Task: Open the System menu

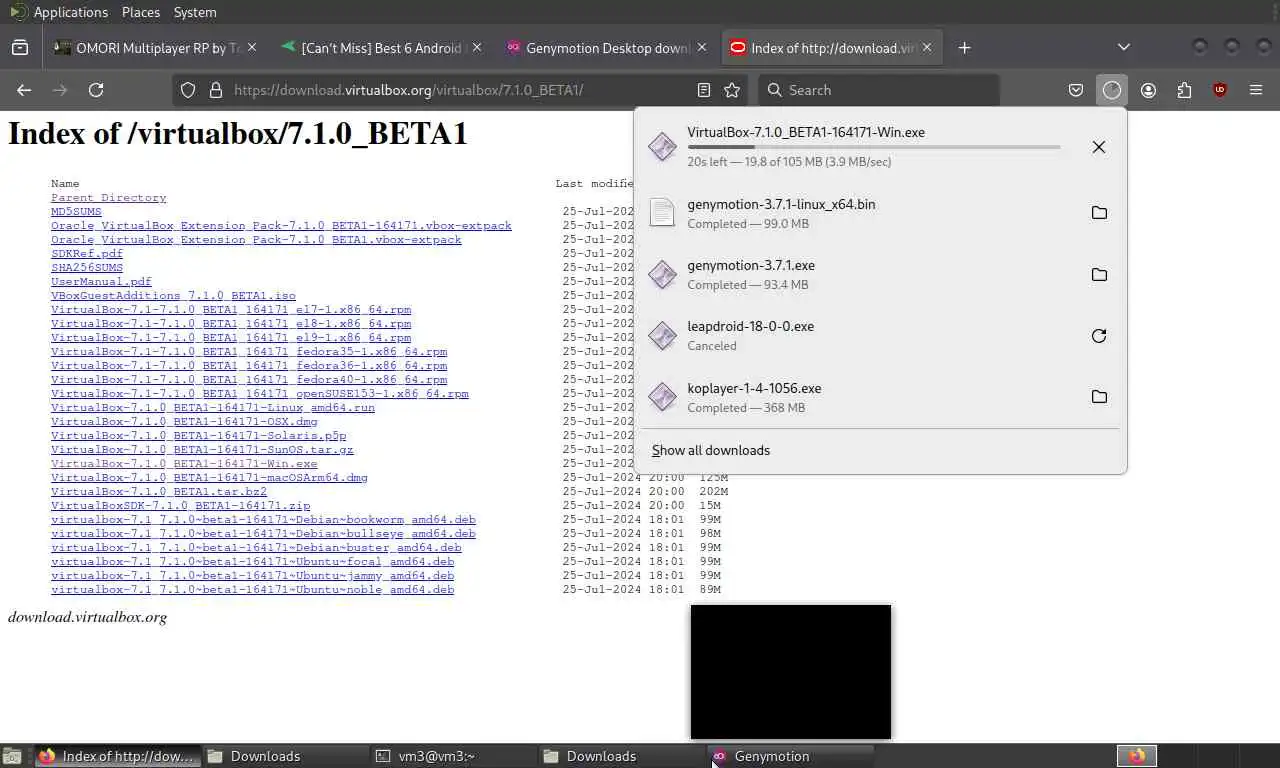Action: point(195,12)
